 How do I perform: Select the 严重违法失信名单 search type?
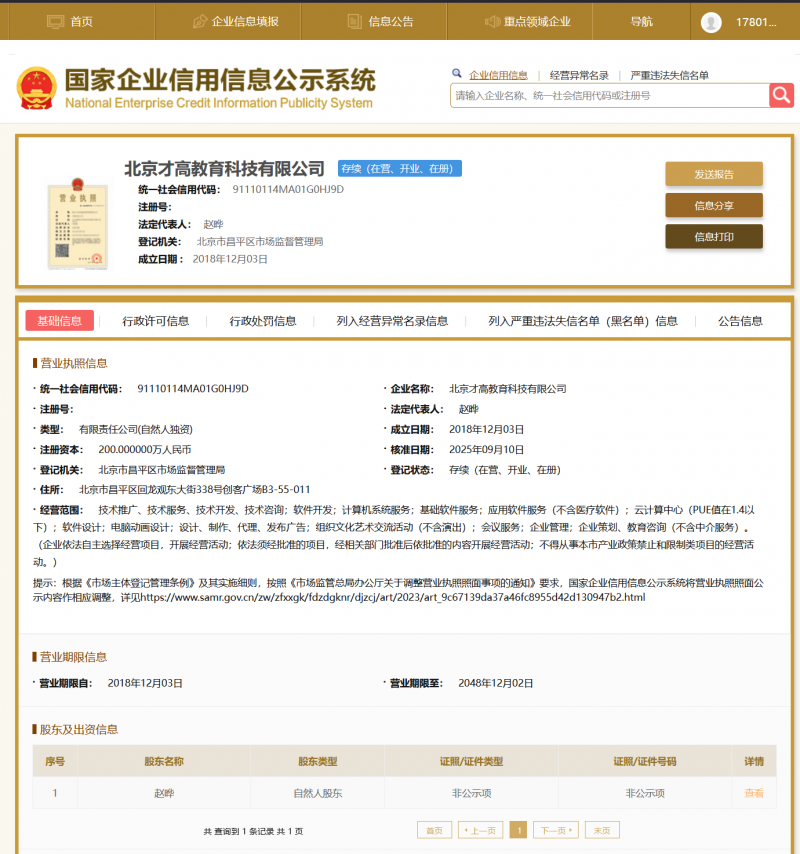(x=669, y=75)
